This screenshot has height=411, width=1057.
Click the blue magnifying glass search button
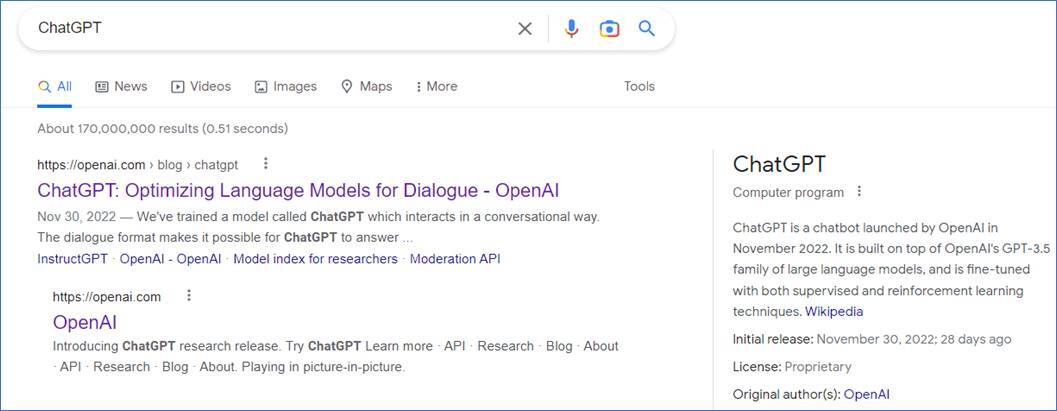tap(647, 29)
